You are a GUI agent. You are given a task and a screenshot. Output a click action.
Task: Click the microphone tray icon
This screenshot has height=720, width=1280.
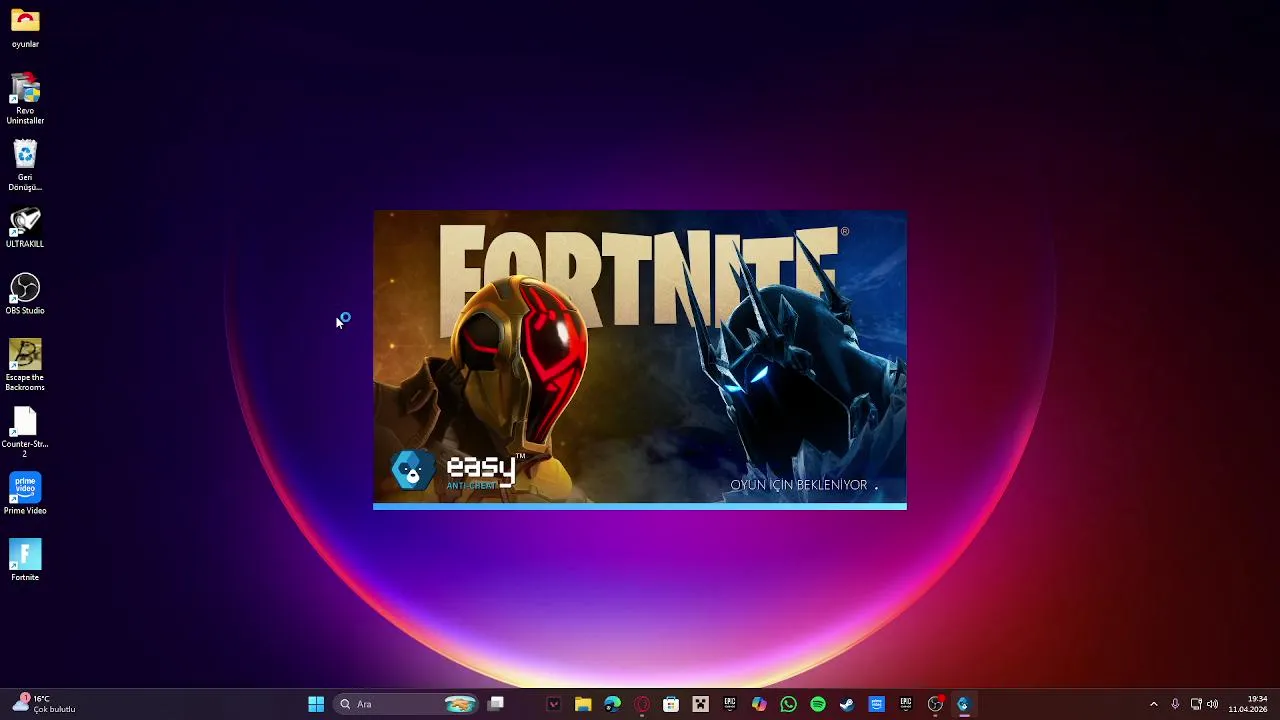click(1175, 704)
